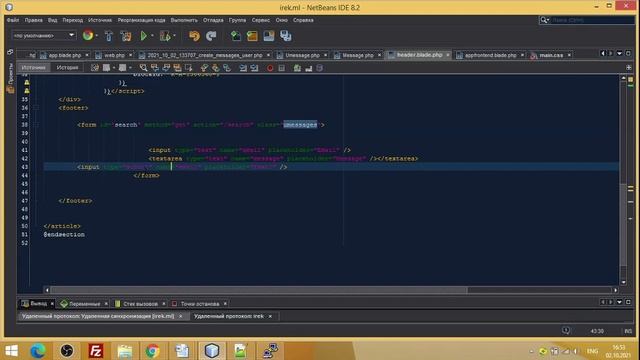
Task: Collapse the form code fold on line 38
Action: click(36, 125)
